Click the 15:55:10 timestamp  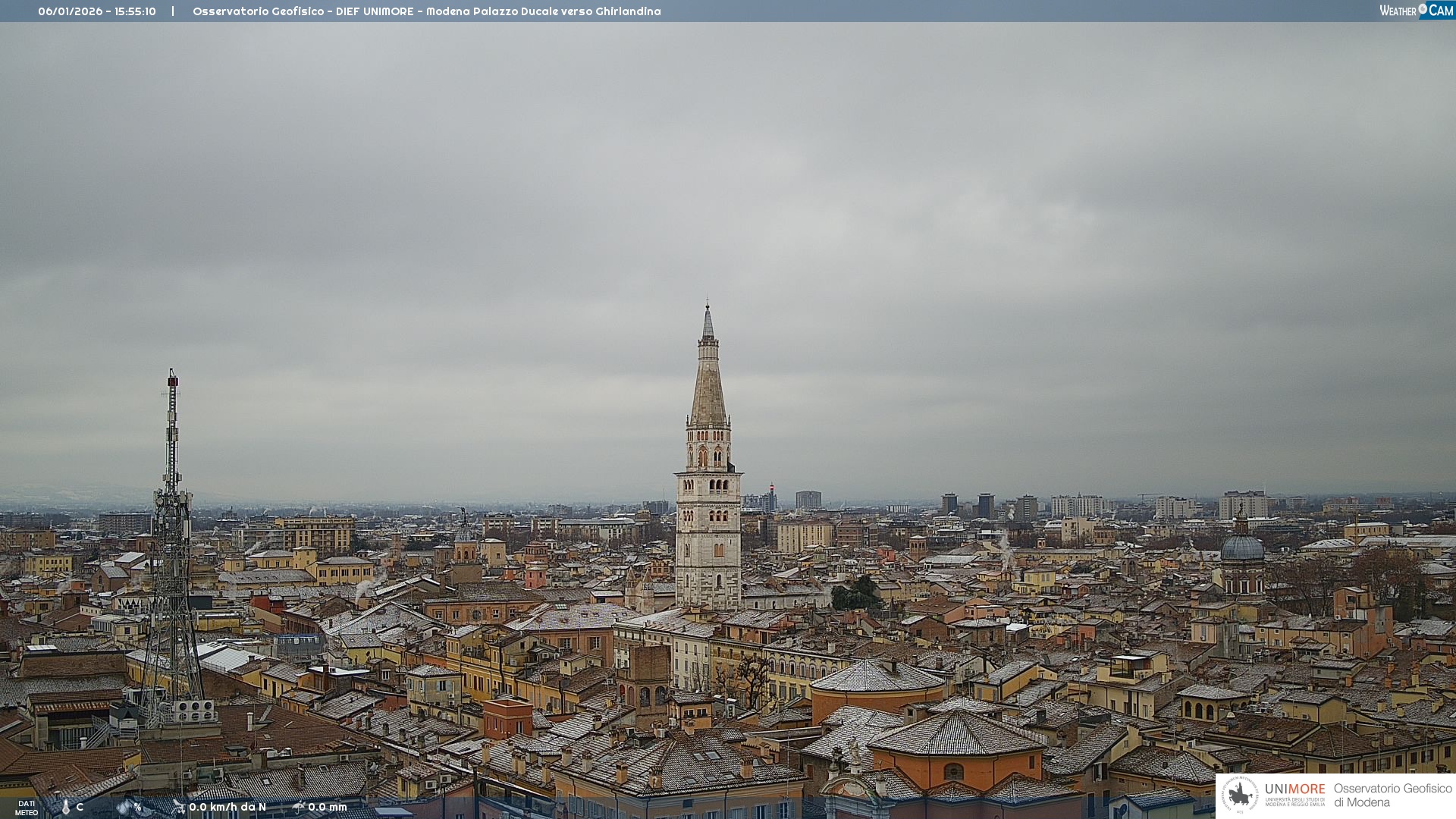(x=135, y=11)
